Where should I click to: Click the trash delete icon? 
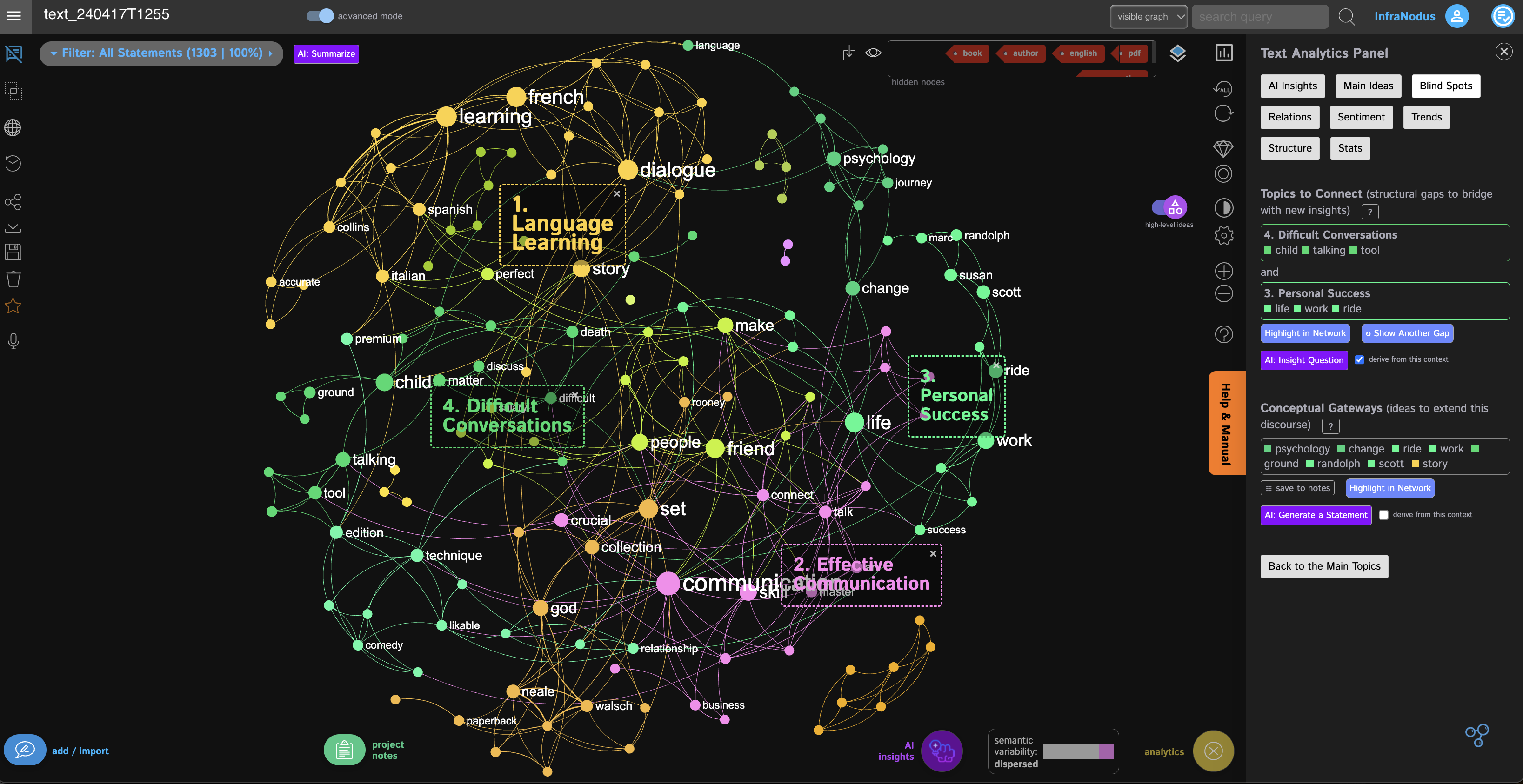13,279
